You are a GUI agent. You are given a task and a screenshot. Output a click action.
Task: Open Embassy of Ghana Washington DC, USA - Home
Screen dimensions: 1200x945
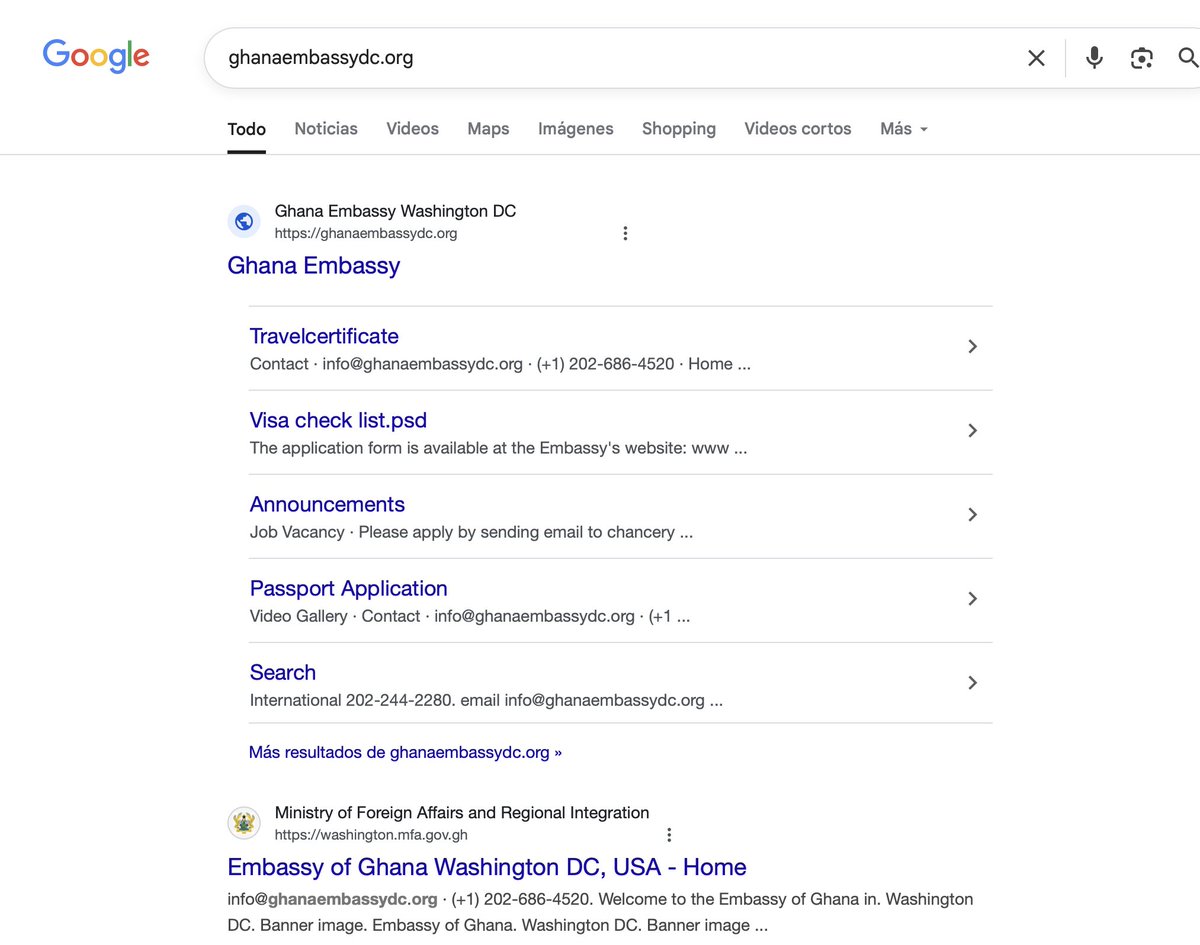pyautogui.click(x=487, y=867)
